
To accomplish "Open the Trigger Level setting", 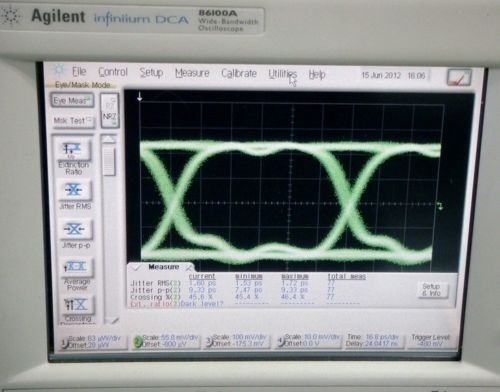I will tap(430, 341).
